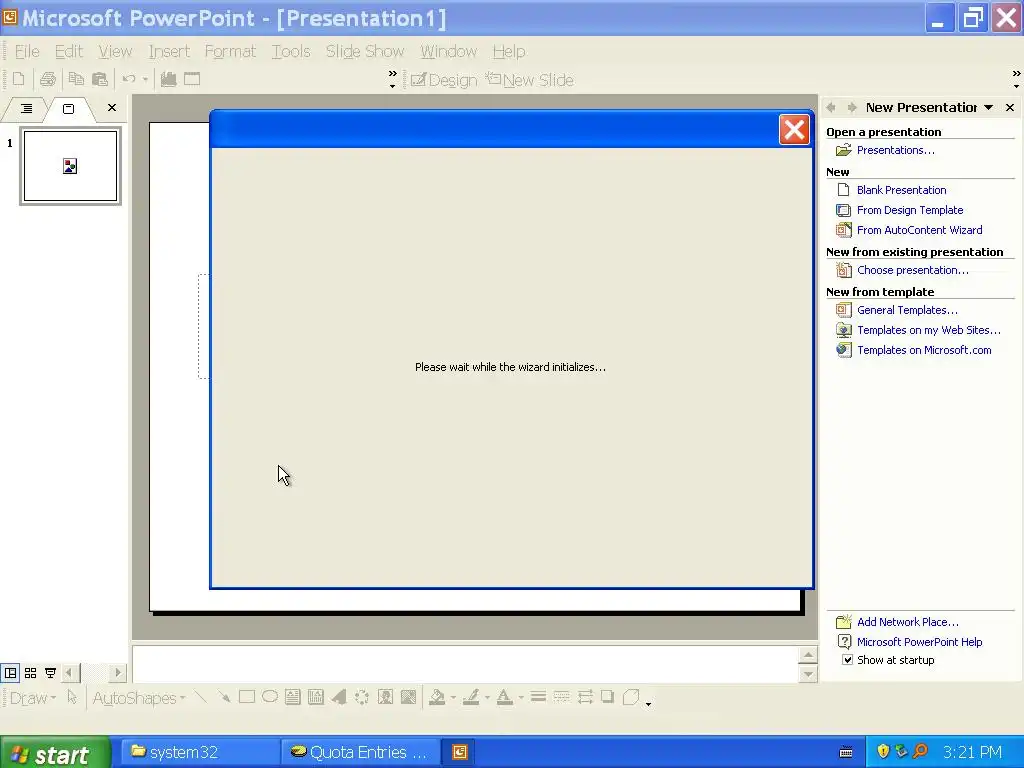This screenshot has height=768, width=1024.
Task: Switch to the Slides tab
Action: point(69,108)
